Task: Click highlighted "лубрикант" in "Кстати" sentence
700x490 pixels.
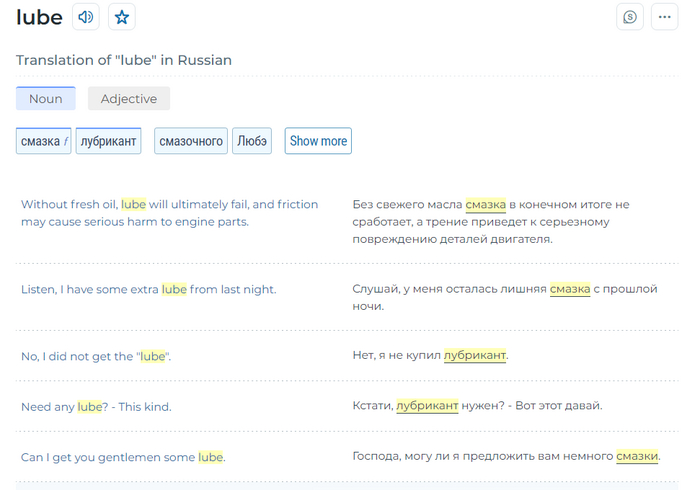Action: tap(427, 406)
